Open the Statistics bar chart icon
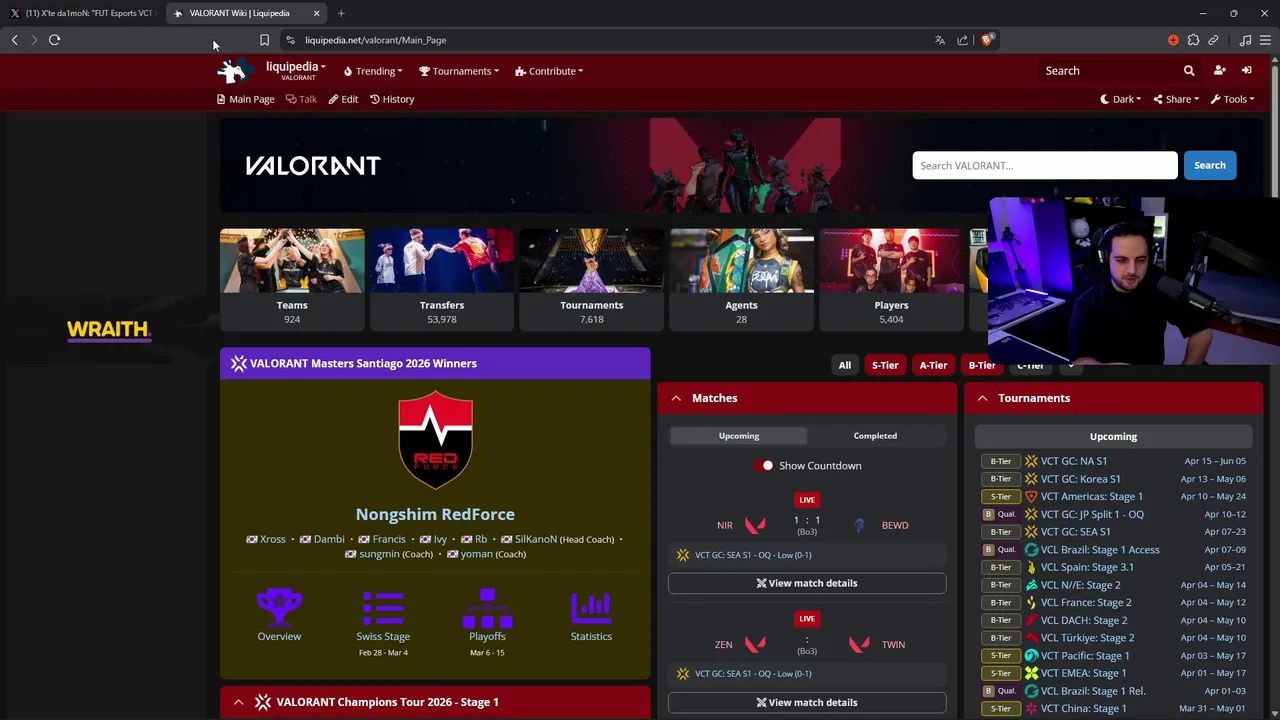The image size is (1280, 720). tap(591, 606)
